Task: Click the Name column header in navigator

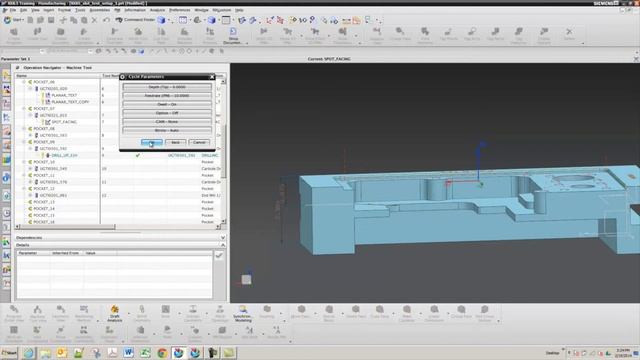Action: pos(57,76)
